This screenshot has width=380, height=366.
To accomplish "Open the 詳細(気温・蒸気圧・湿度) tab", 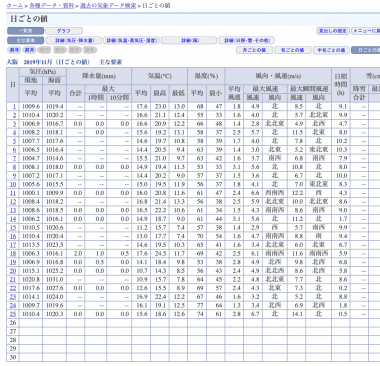I will [x=131, y=40].
